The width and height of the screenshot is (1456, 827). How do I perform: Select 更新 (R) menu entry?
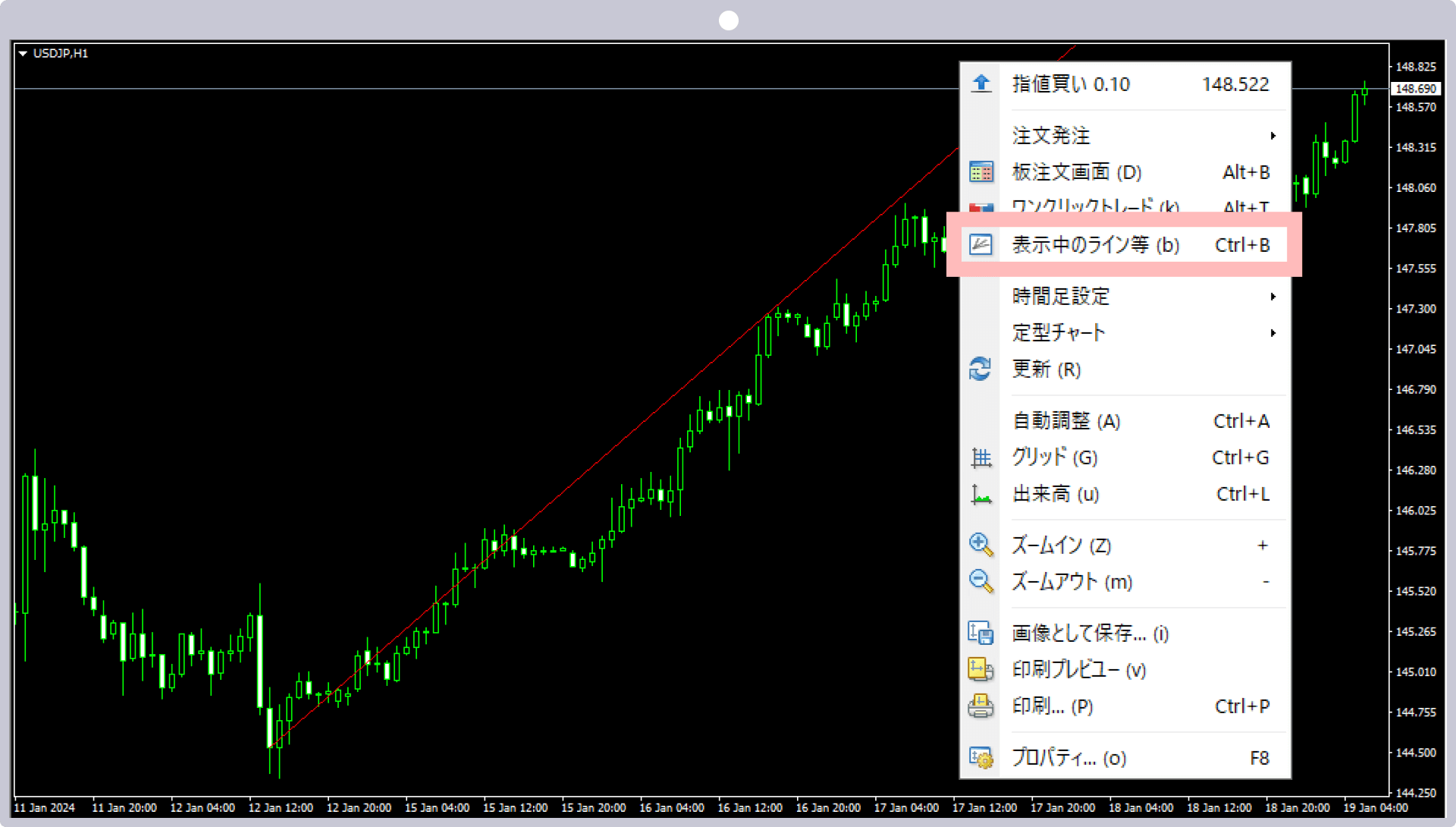click(x=1125, y=369)
